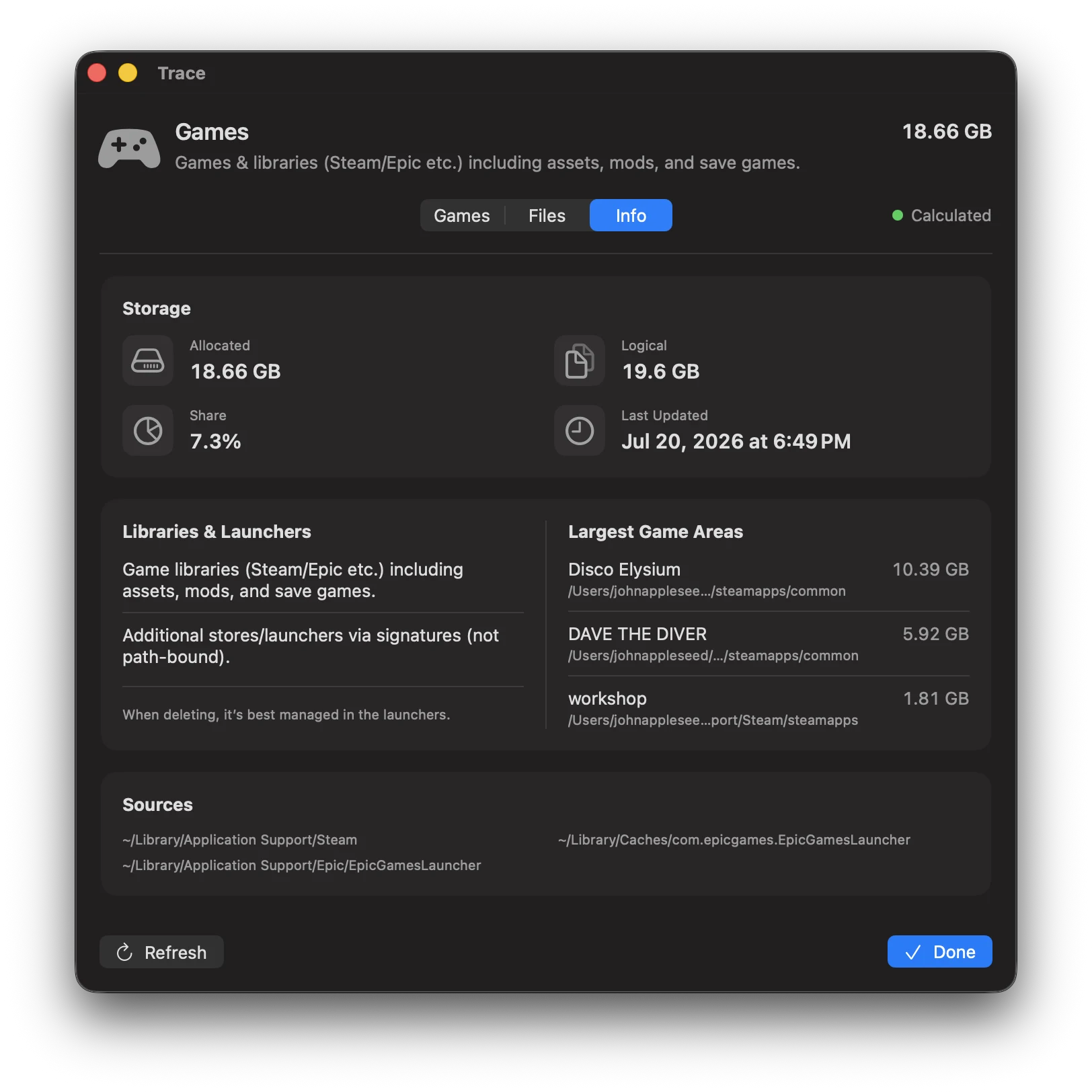Click the Logical label
The height and width of the screenshot is (1092, 1092).
[x=644, y=346]
